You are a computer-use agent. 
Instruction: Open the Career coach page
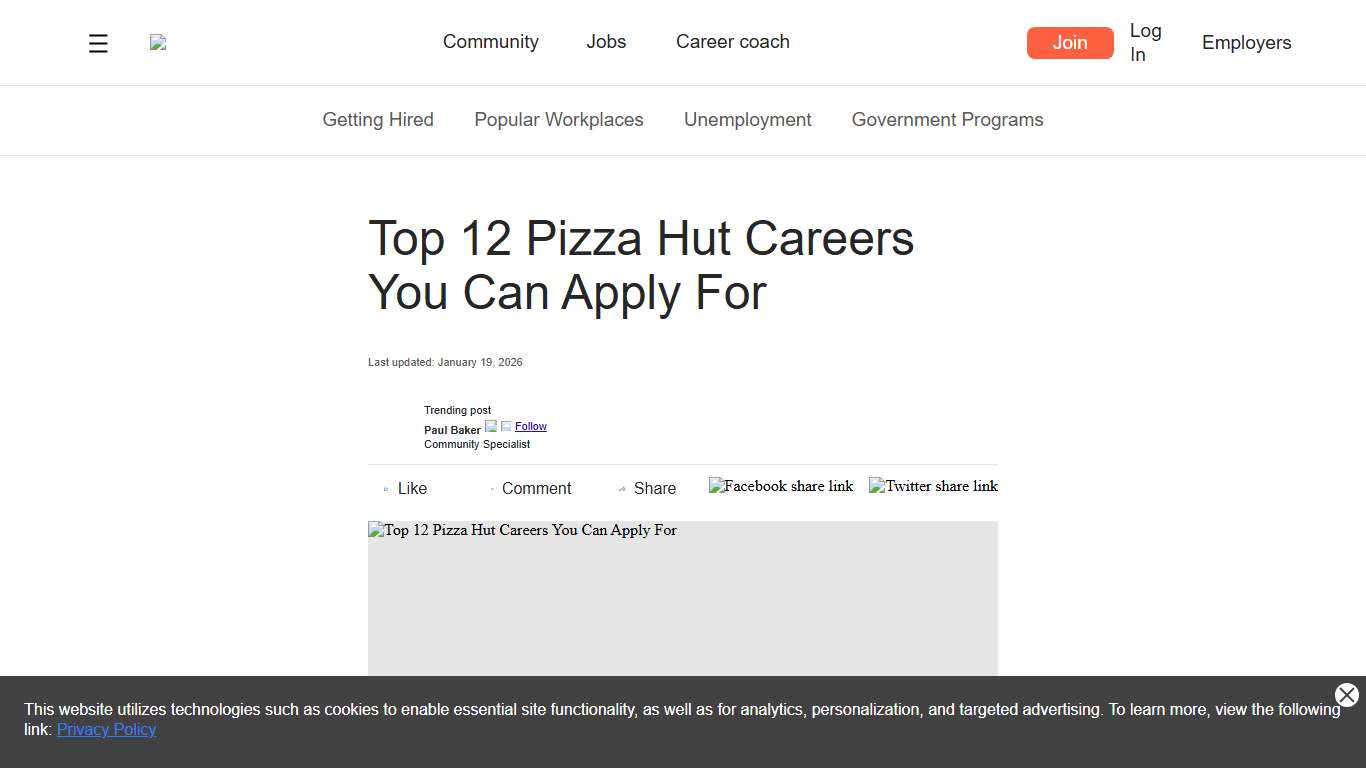pyautogui.click(x=732, y=42)
